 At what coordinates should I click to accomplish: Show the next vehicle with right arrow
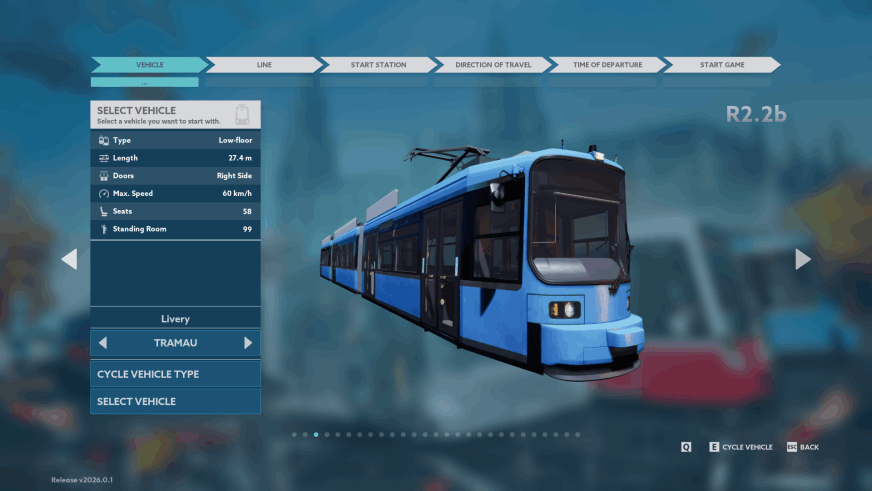pyautogui.click(x=802, y=259)
